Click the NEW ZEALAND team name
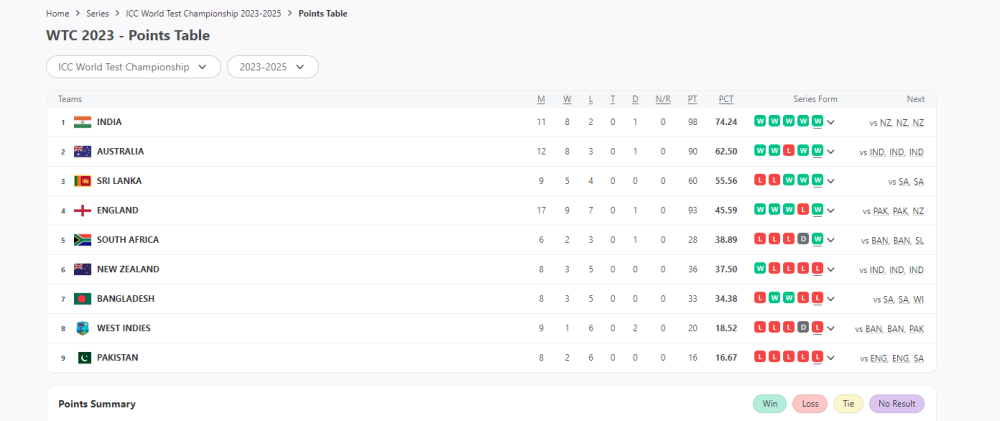The width and height of the screenshot is (1000, 421). click(128, 270)
